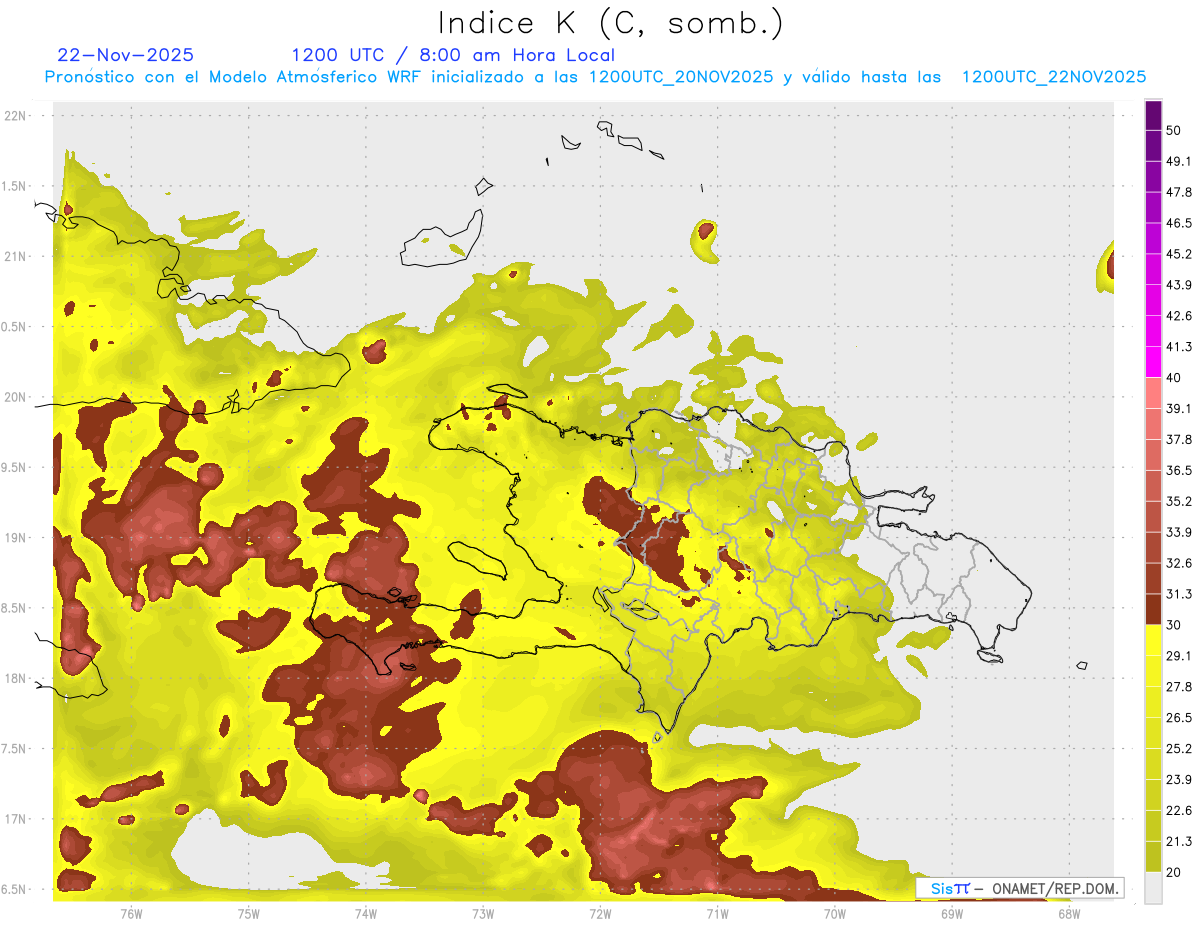Click the gray colorbar segment below 20
The image size is (1200, 927).
point(1154,888)
